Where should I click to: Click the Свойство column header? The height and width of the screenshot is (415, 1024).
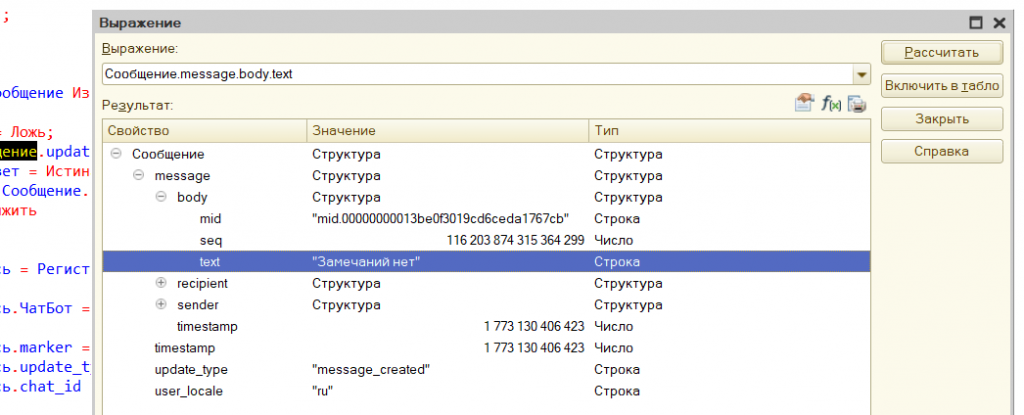(204, 131)
